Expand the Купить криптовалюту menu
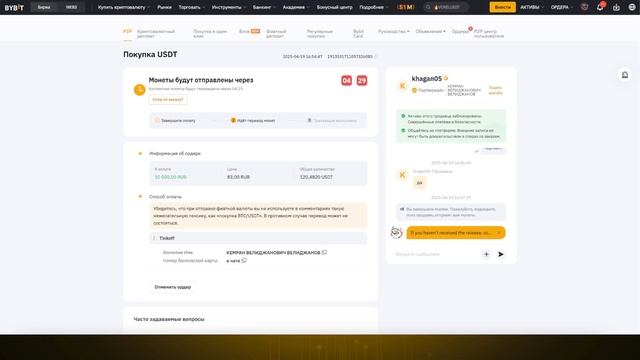 124,7
